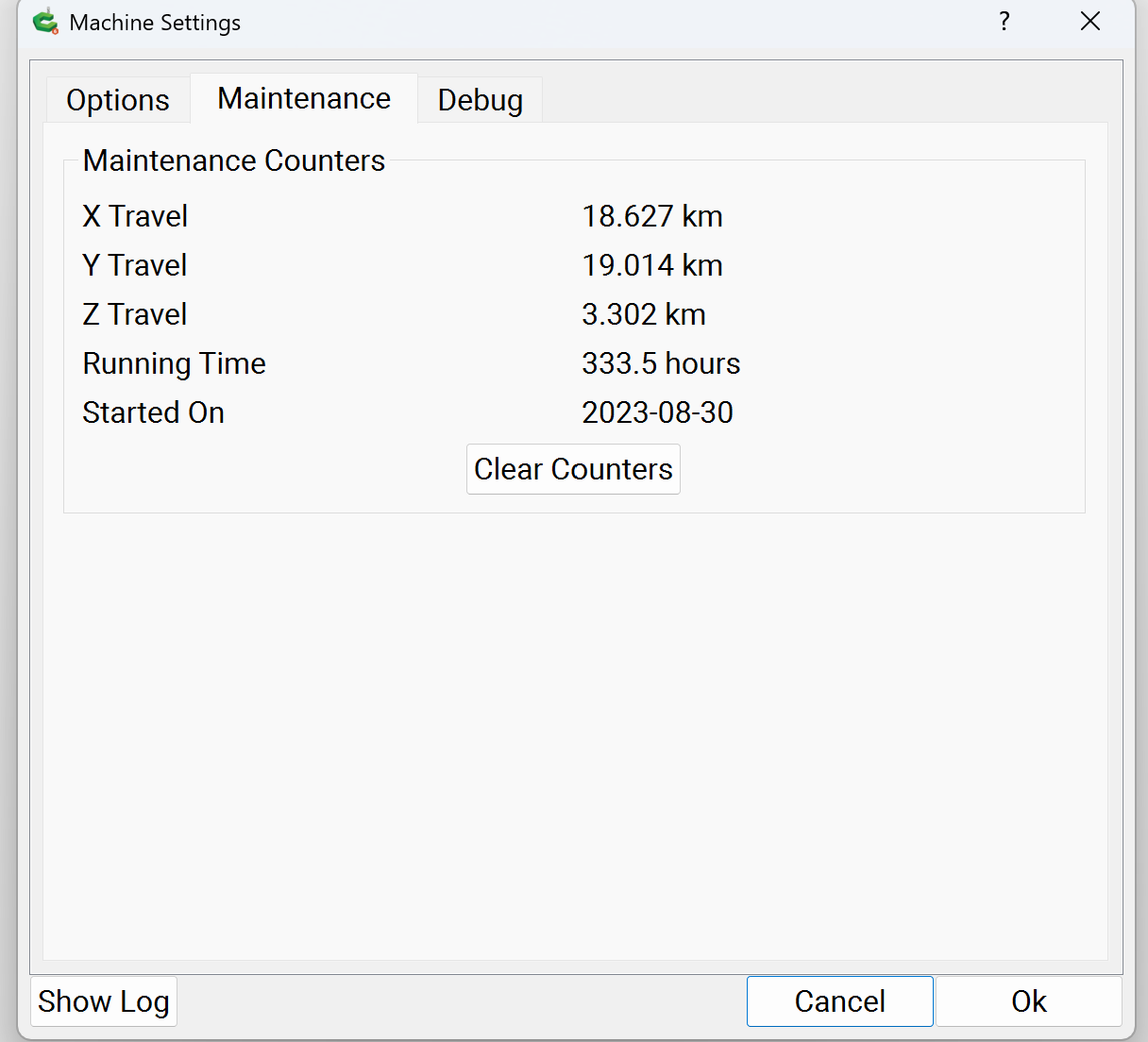Viewport: 1148px width, 1042px height.
Task: Click the Machine Settings app icon
Action: pos(44,21)
